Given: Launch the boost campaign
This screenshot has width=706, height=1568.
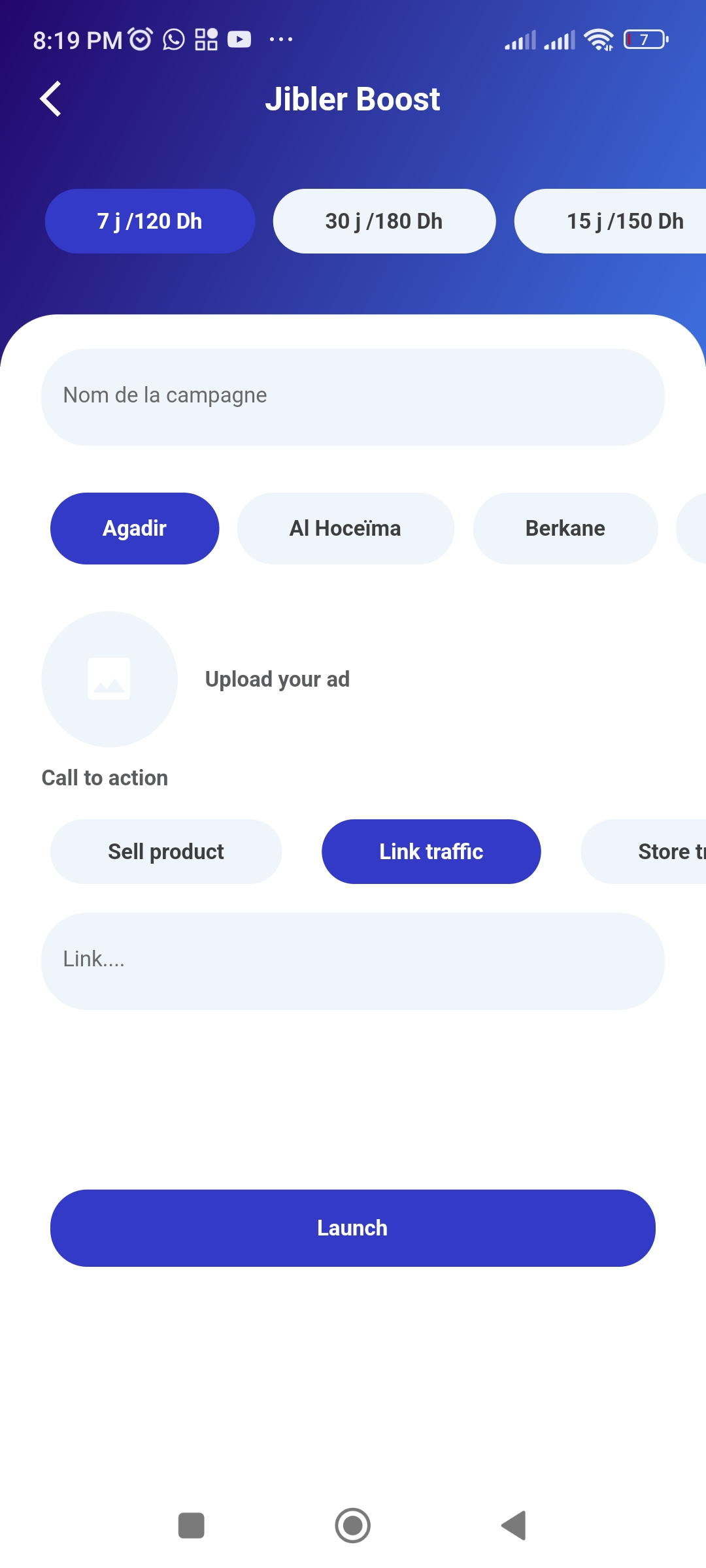Looking at the screenshot, I should (x=353, y=1228).
